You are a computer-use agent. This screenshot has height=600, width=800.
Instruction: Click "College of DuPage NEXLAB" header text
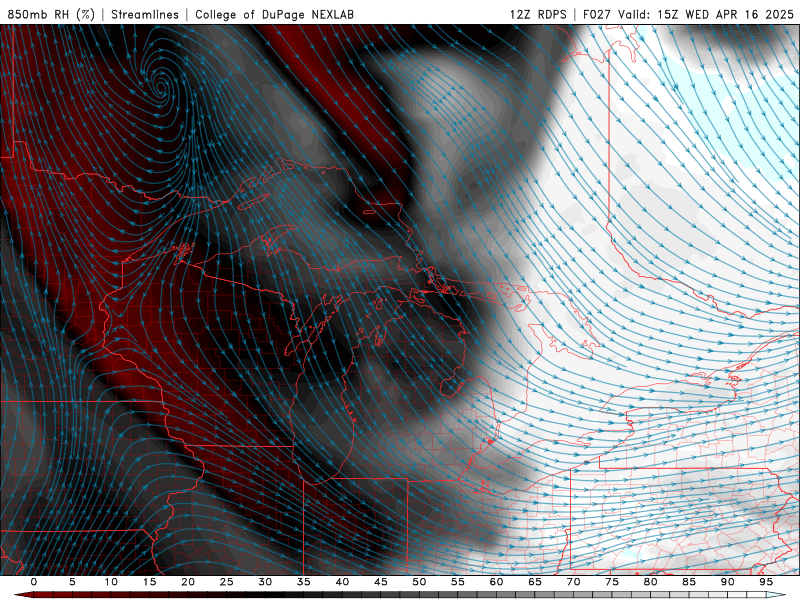274,14
